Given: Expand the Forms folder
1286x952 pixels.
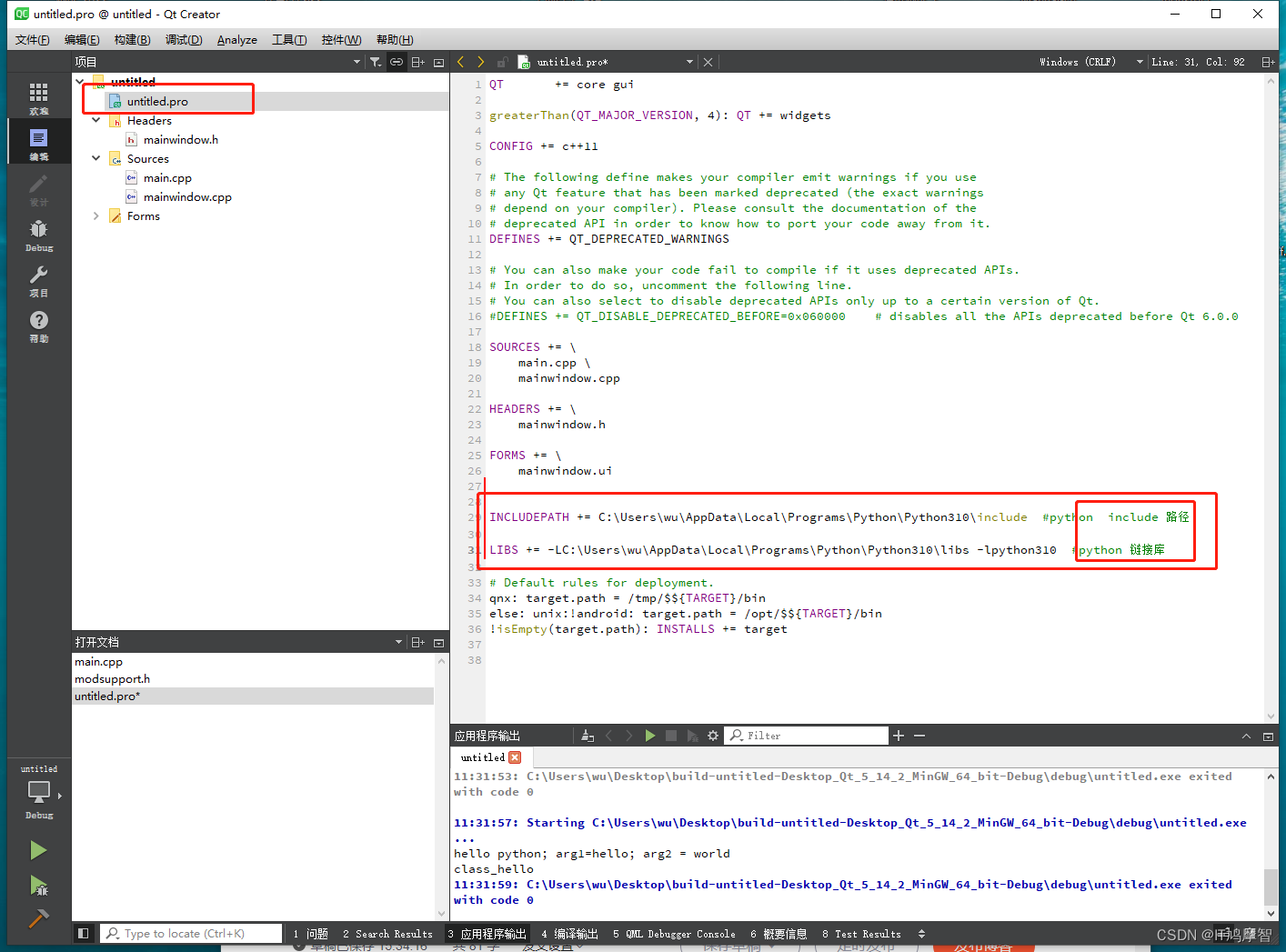Looking at the screenshot, I should pos(96,215).
